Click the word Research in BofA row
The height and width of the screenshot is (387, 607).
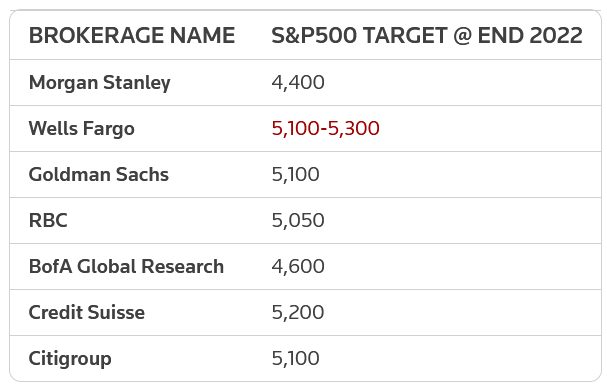tap(182, 266)
